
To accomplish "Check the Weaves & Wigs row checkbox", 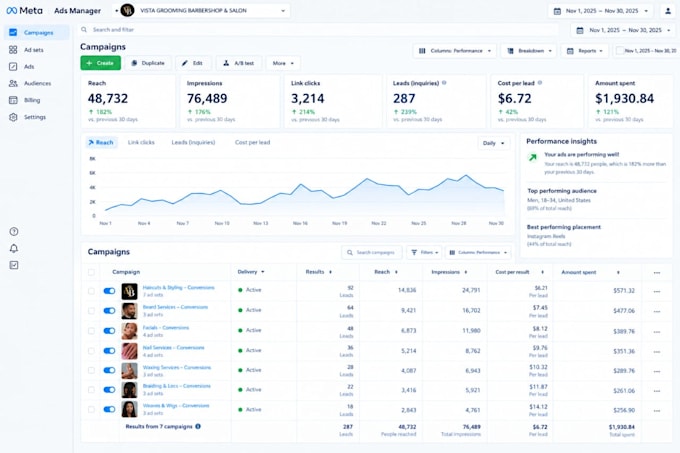I will tap(91, 409).
